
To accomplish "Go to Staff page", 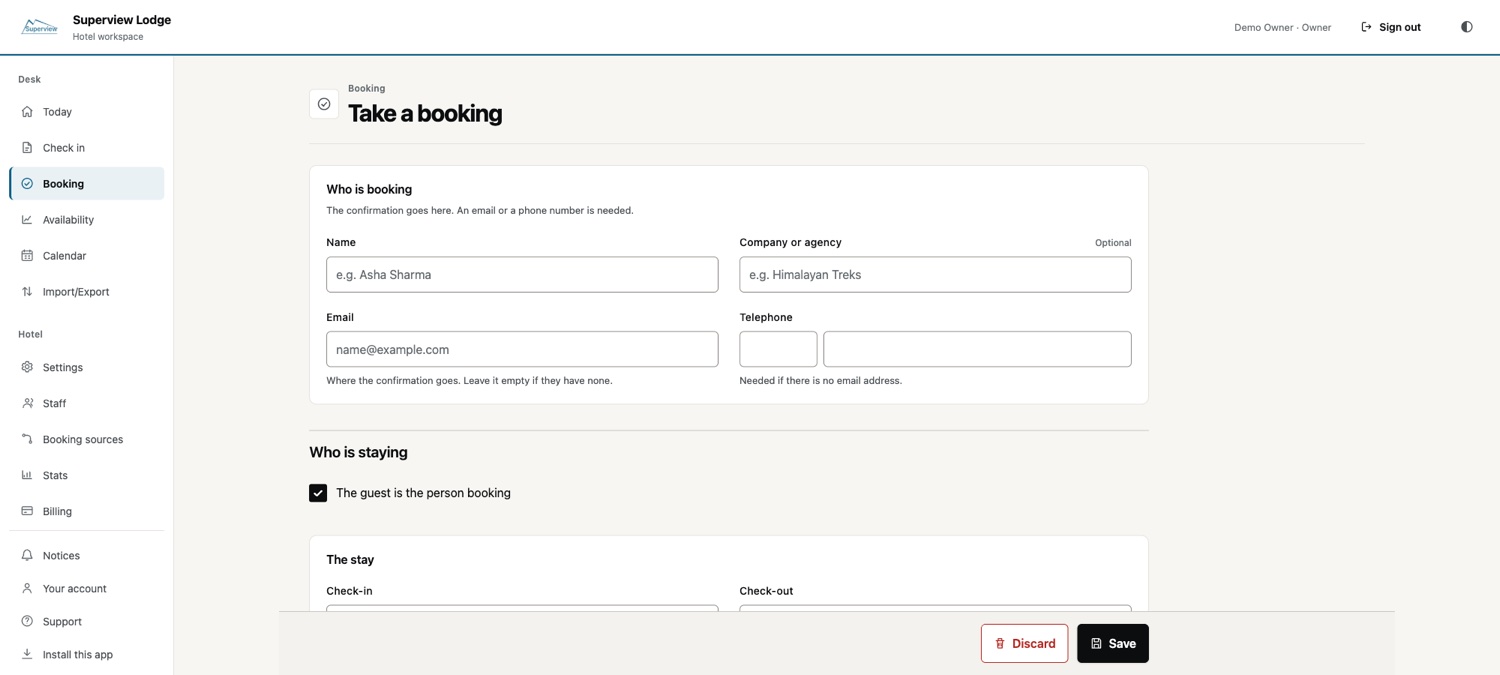I will click(87, 403).
